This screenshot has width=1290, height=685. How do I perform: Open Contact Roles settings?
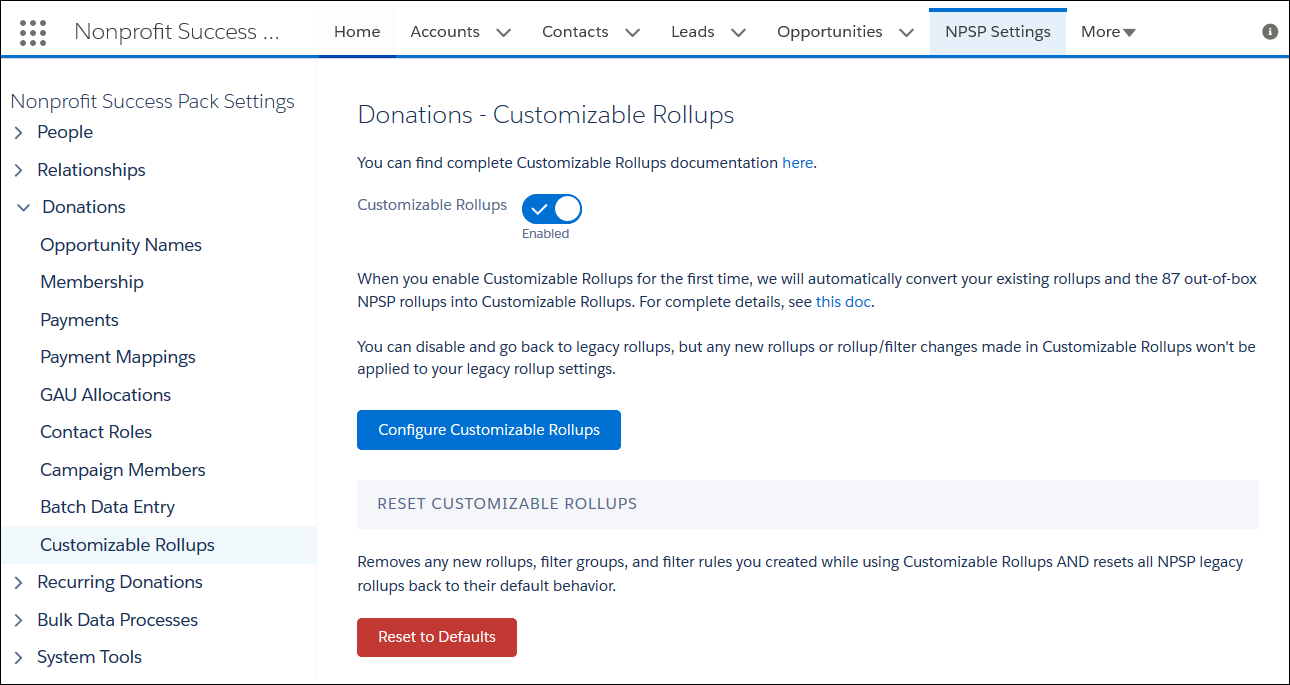click(x=96, y=432)
